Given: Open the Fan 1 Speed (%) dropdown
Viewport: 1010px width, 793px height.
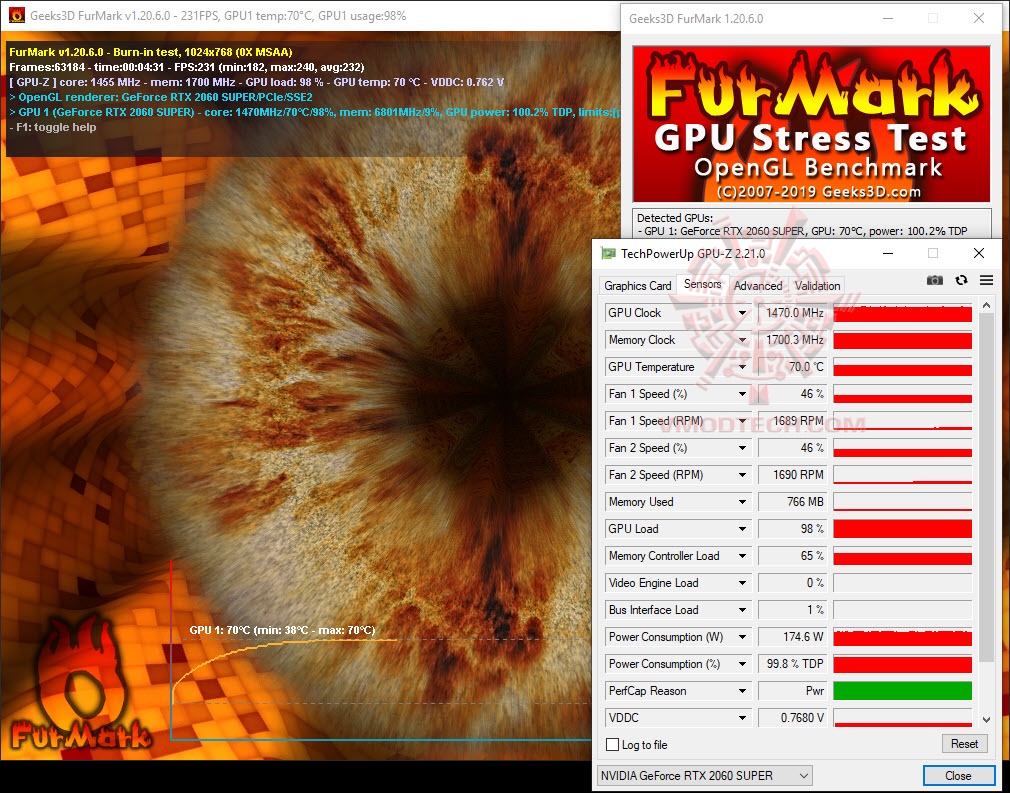Looking at the screenshot, I should tap(742, 394).
